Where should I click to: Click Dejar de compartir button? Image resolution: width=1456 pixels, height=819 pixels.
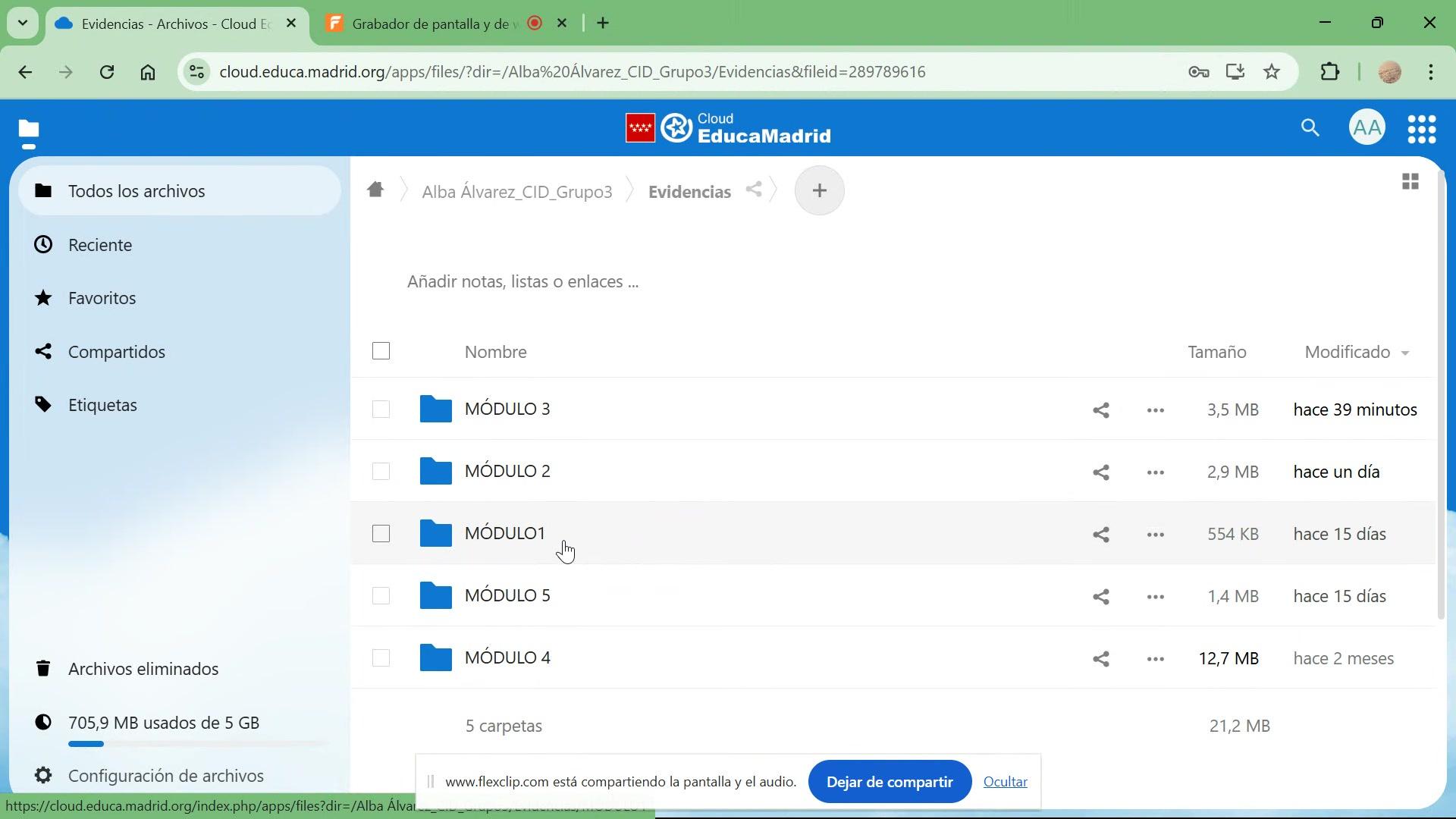[889, 782]
